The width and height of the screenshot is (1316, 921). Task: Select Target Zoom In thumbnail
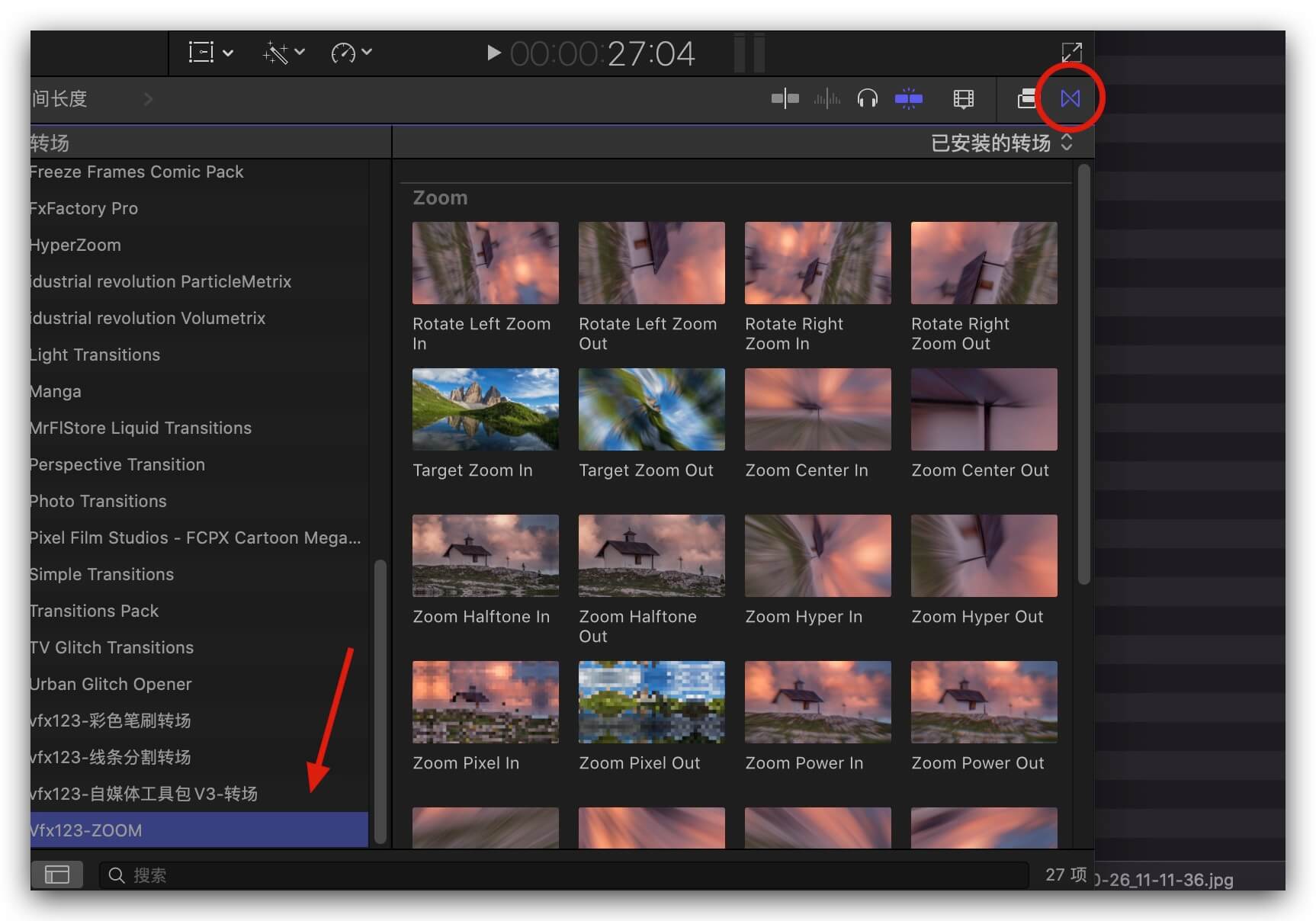486,409
